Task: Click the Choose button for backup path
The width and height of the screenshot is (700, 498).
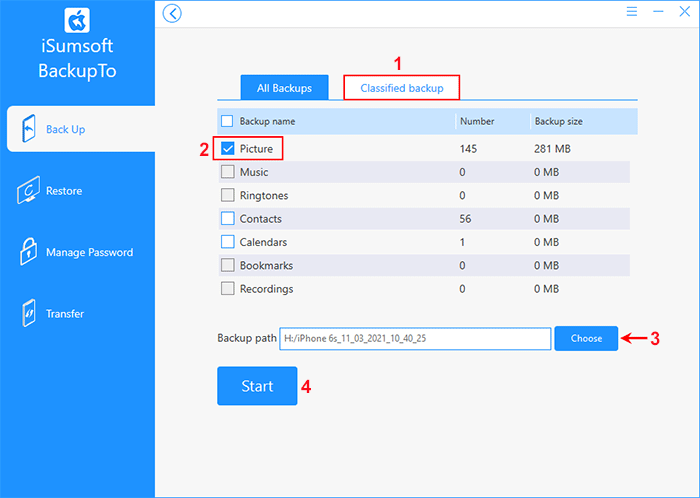Action: coord(586,338)
